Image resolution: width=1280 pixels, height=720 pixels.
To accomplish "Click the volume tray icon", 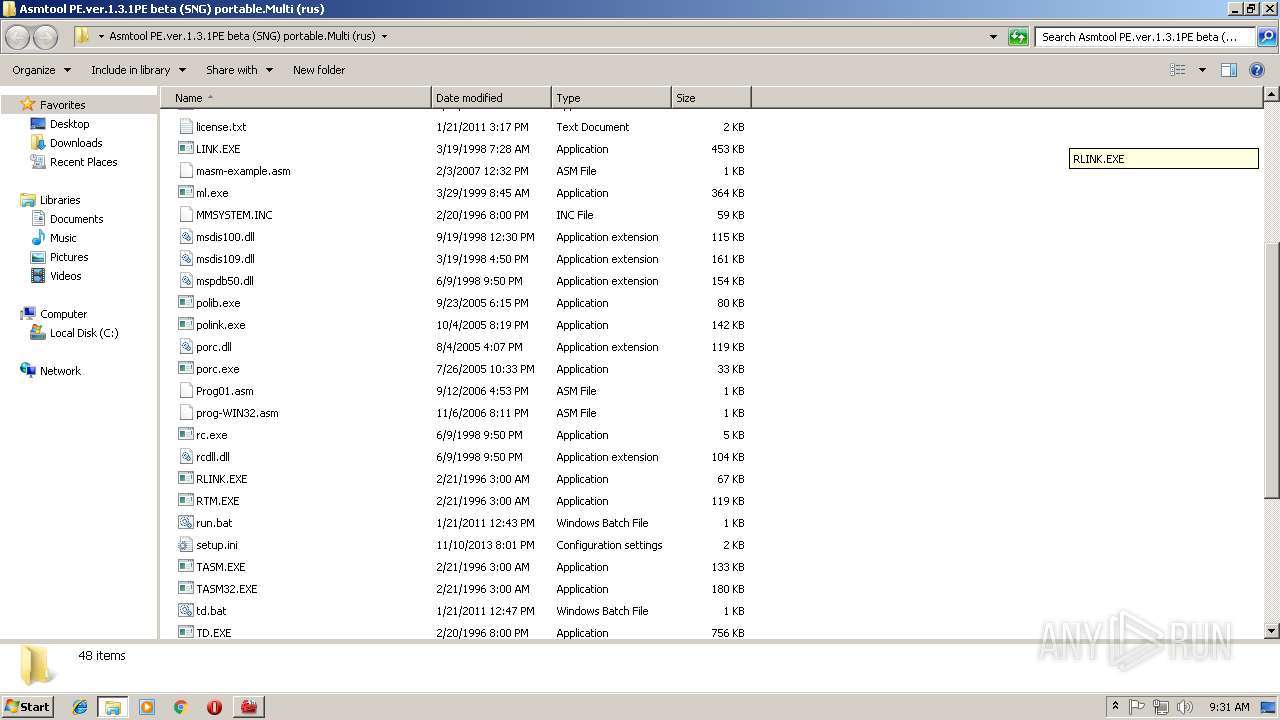I will coord(1184,707).
